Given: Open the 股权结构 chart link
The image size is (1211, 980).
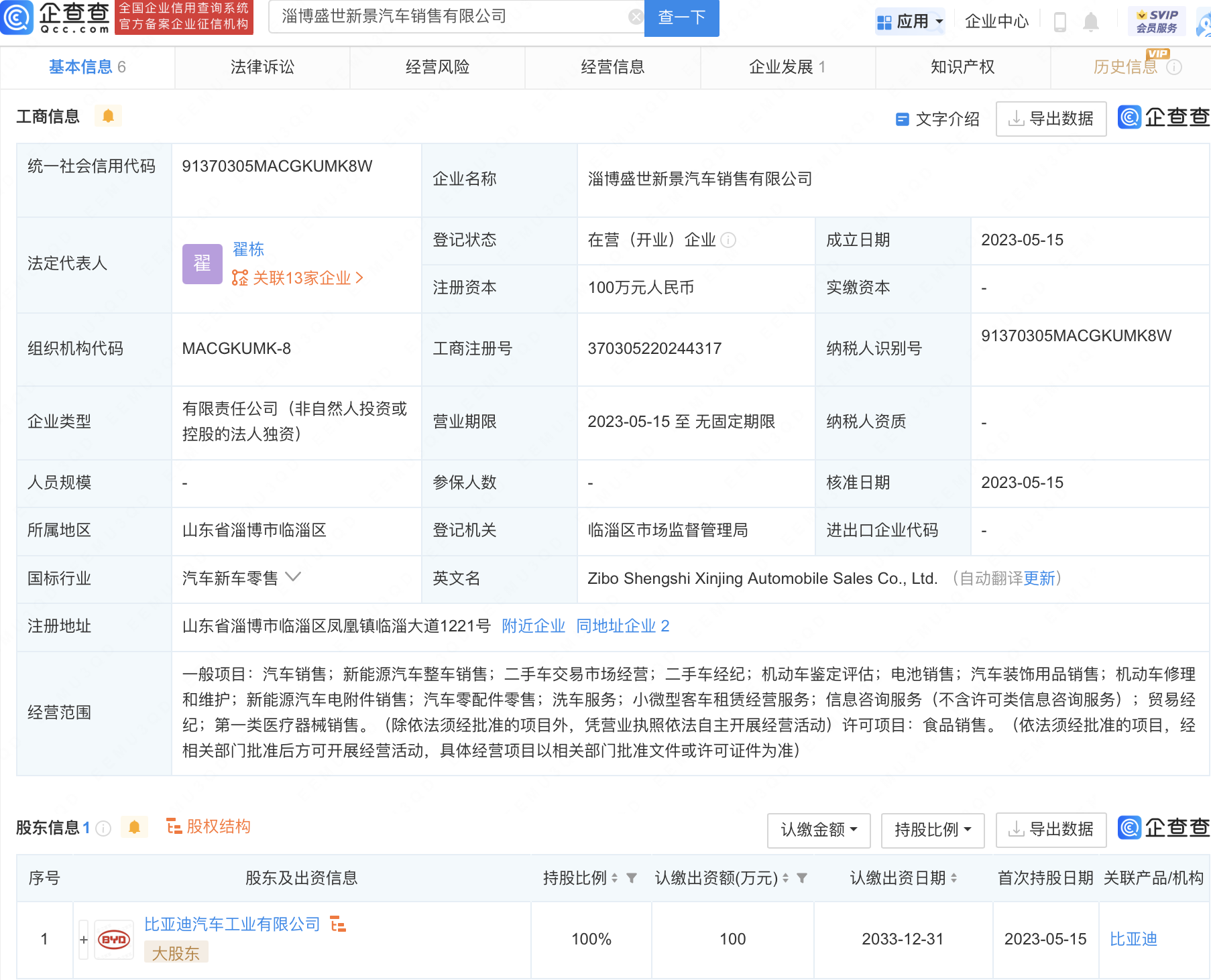Looking at the screenshot, I should click(209, 826).
